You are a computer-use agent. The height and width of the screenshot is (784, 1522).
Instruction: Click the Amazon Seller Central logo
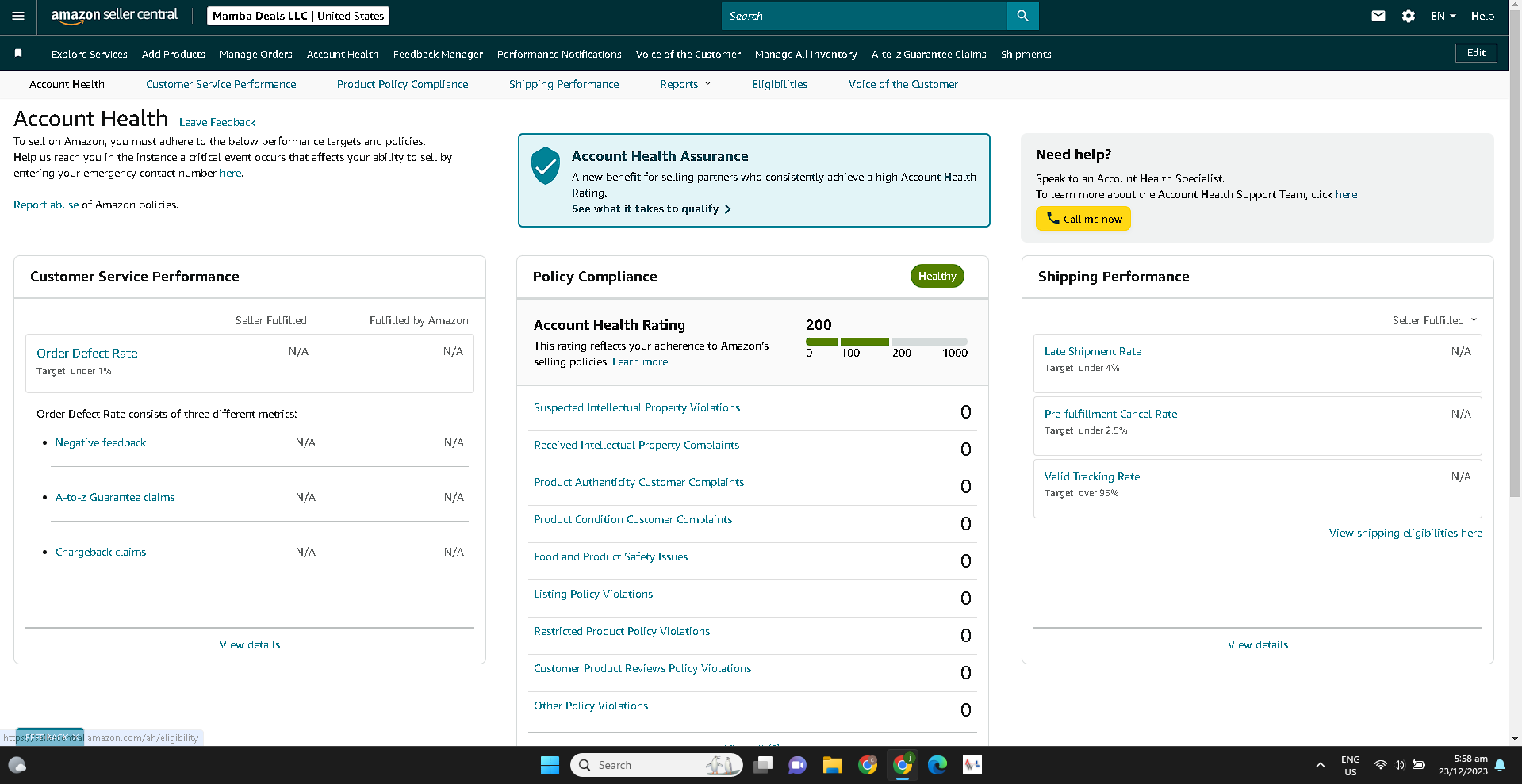114,16
